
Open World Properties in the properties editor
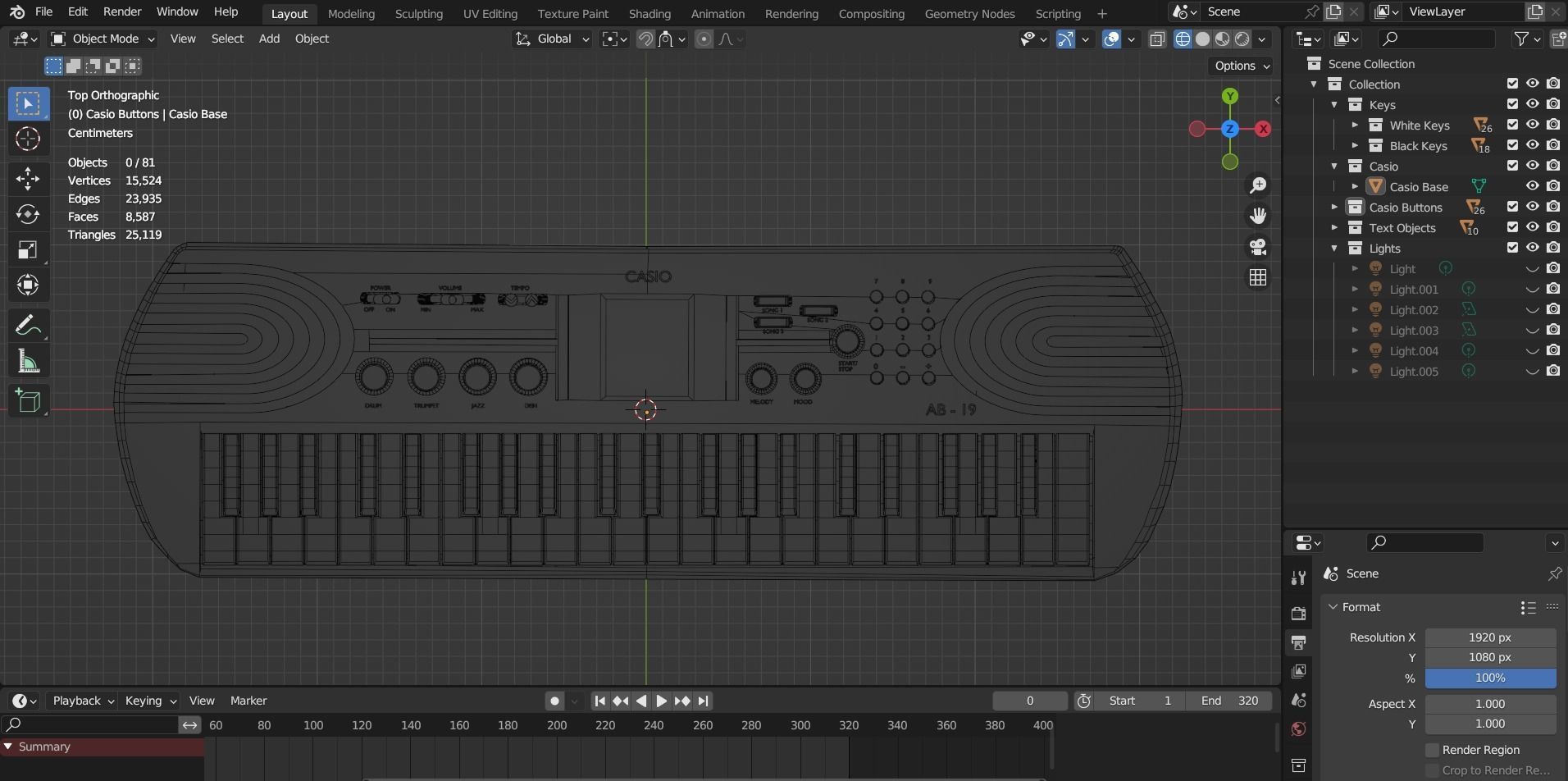pos(1298,728)
